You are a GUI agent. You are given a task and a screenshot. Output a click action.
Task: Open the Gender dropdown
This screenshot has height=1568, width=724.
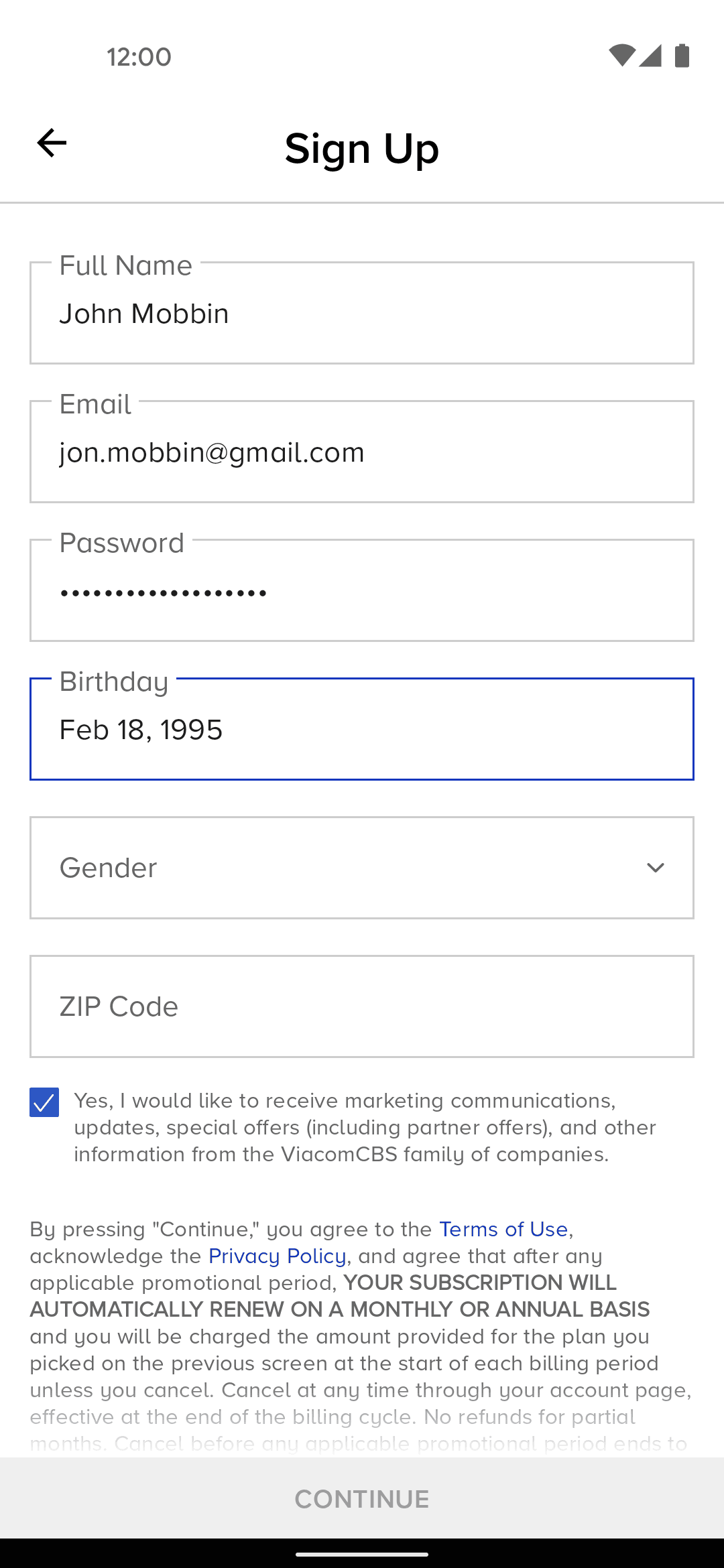coord(362,868)
